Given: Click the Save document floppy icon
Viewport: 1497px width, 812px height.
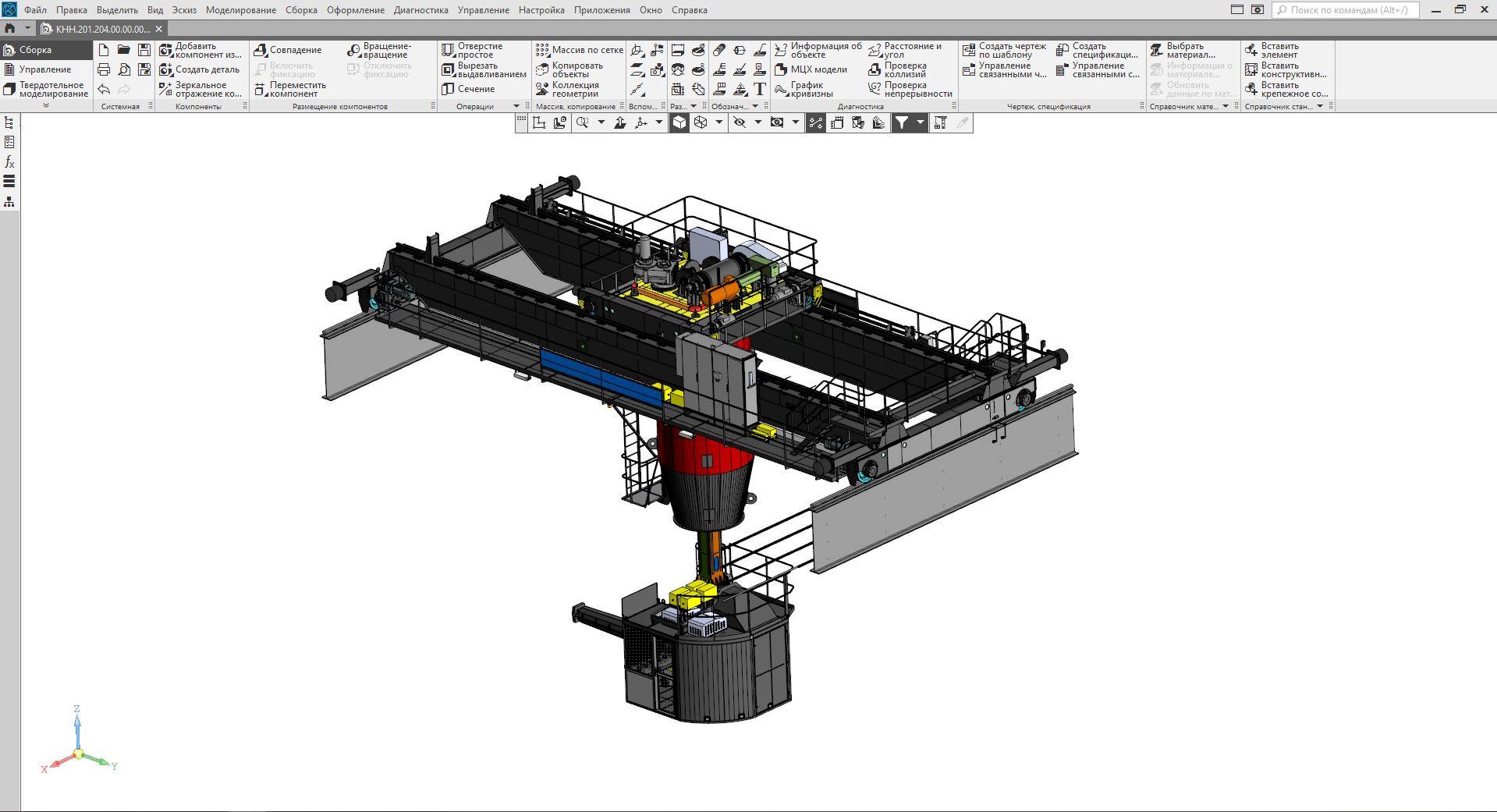Looking at the screenshot, I should coord(144,50).
